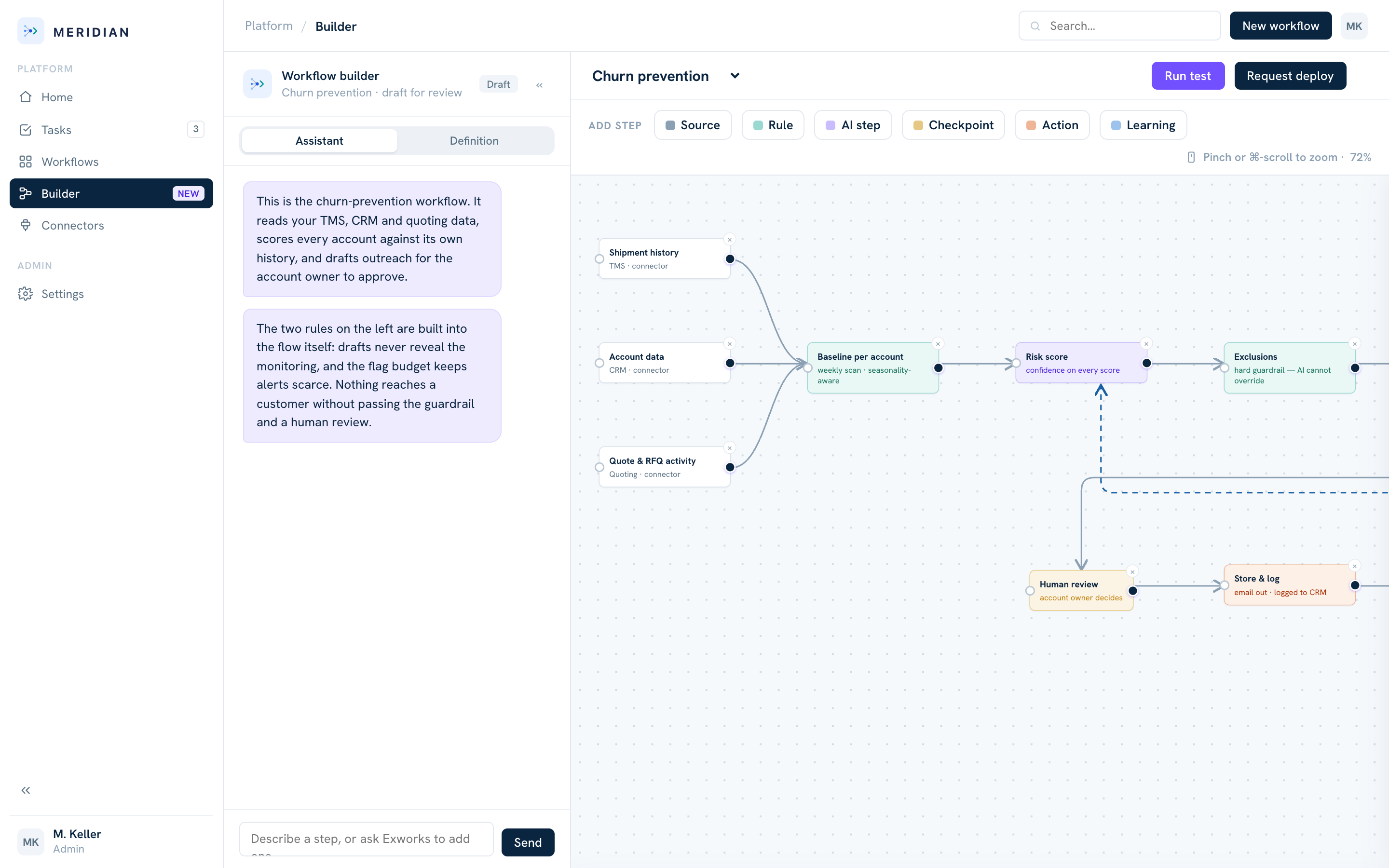1389x868 pixels.
Task: Click the Run test button
Action: point(1187,76)
